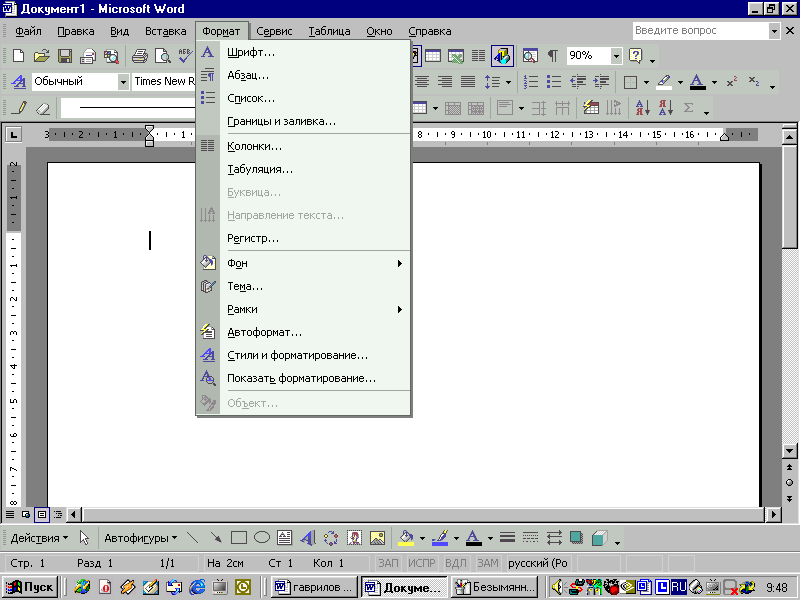800x600 pixels.
Task: Click the Sort Descending icon
Action: click(666, 108)
